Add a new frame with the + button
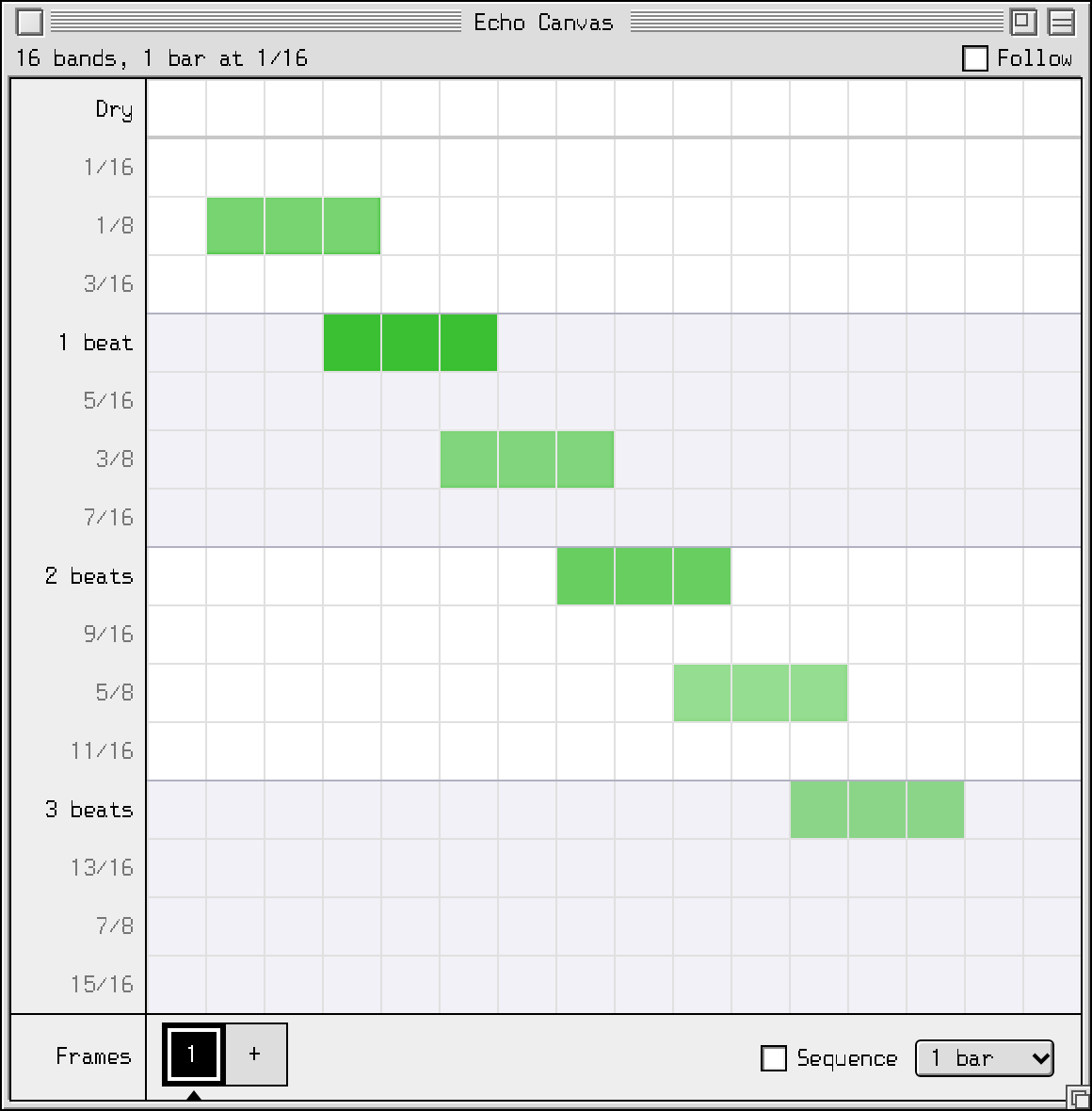The height and width of the screenshot is (1111, 1092). coord(256,1055)
